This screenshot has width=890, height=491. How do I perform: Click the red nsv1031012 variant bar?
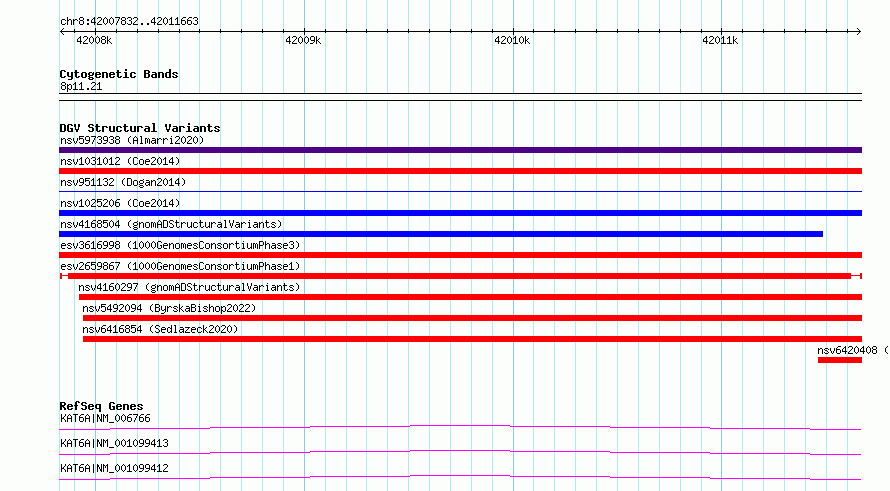460,171
